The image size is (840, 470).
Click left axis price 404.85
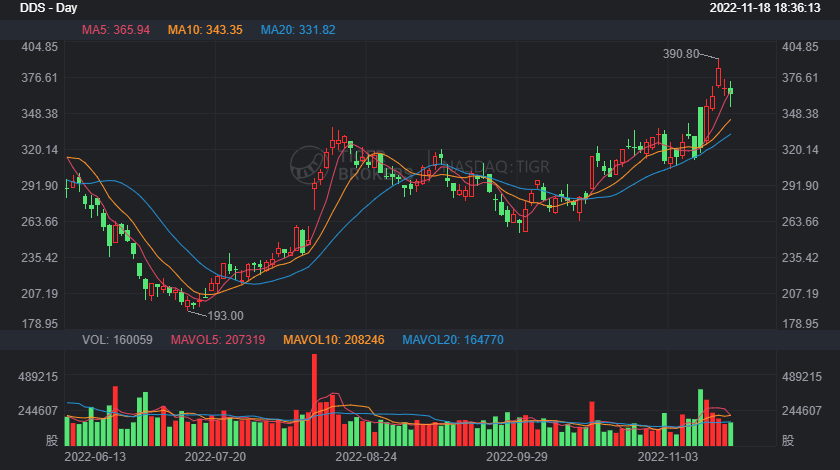(x=40, y=47)
